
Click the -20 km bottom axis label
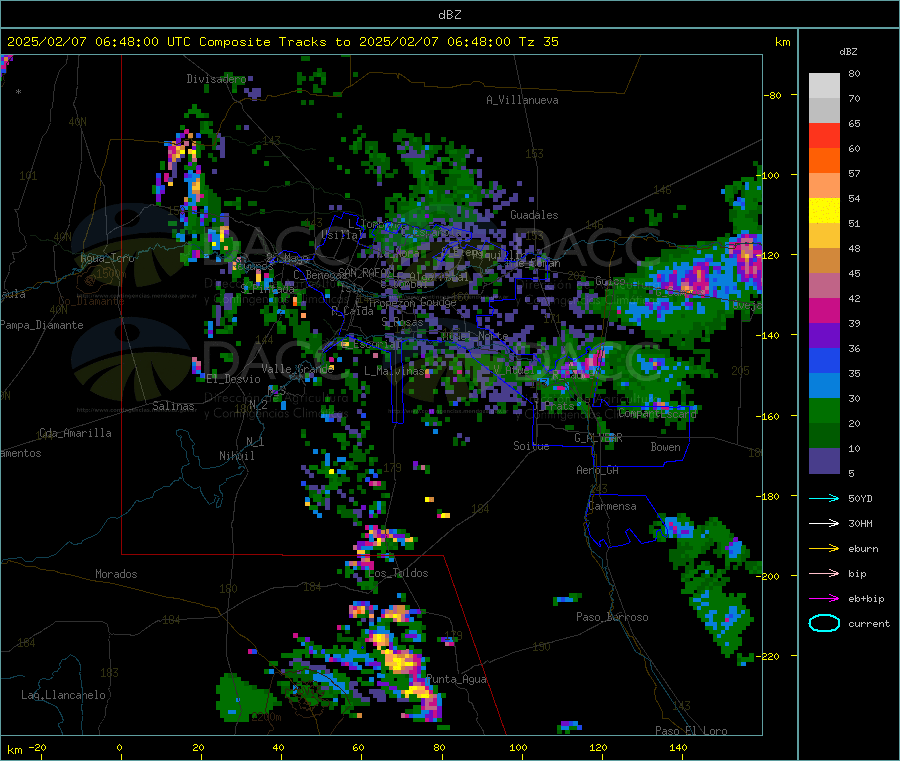[x=38, y=747]
